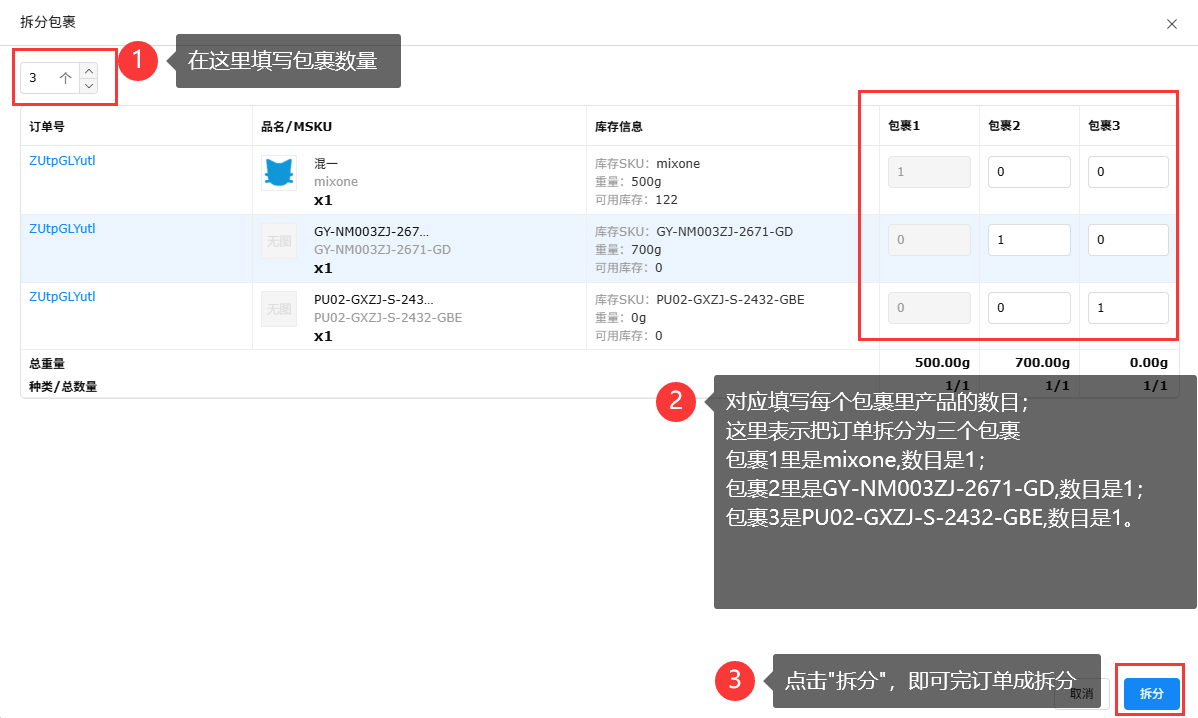Click the 品名/MSKU column header
Screen dimensions: 1198x718
pos(296,126)
